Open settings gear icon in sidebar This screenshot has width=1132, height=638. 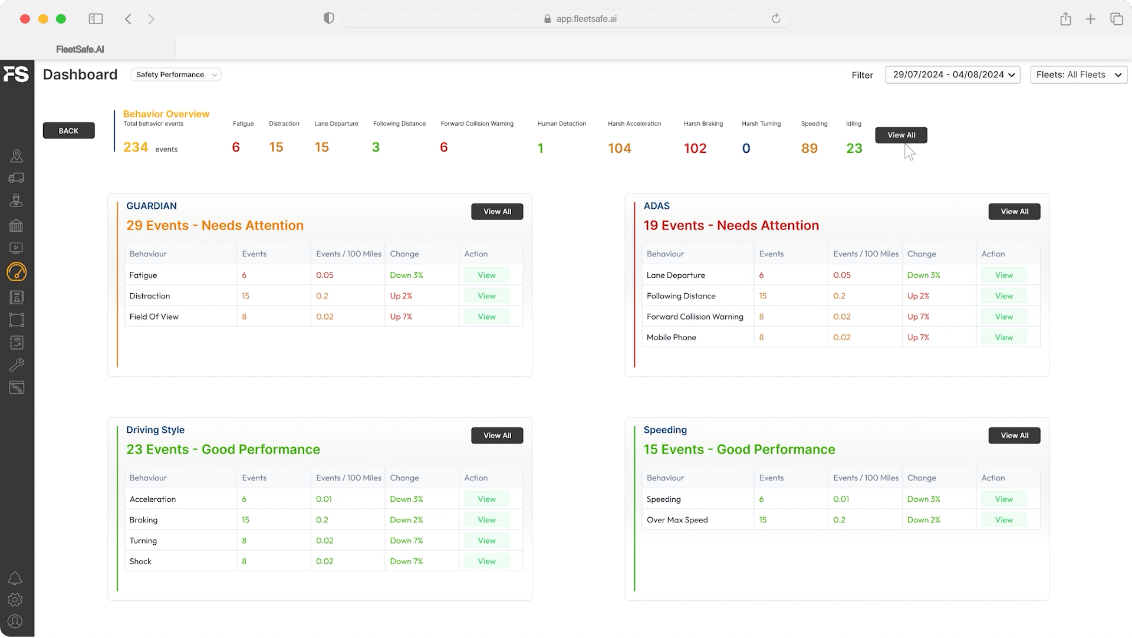tap(15, 600)
